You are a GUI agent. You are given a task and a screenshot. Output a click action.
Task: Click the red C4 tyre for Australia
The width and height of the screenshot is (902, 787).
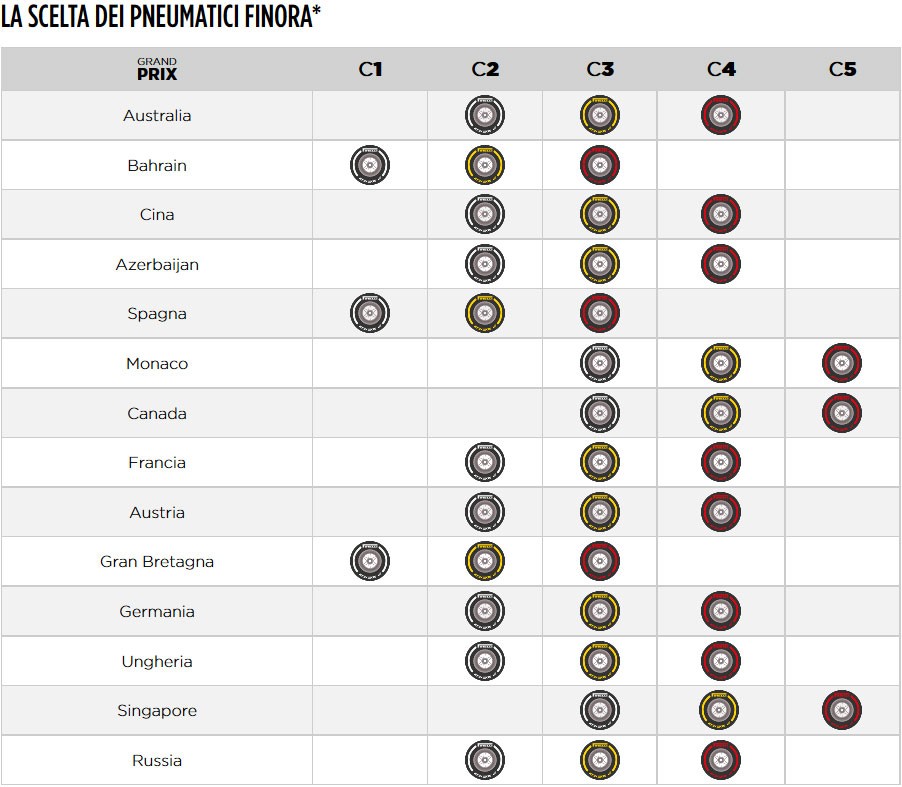(720, 116)
